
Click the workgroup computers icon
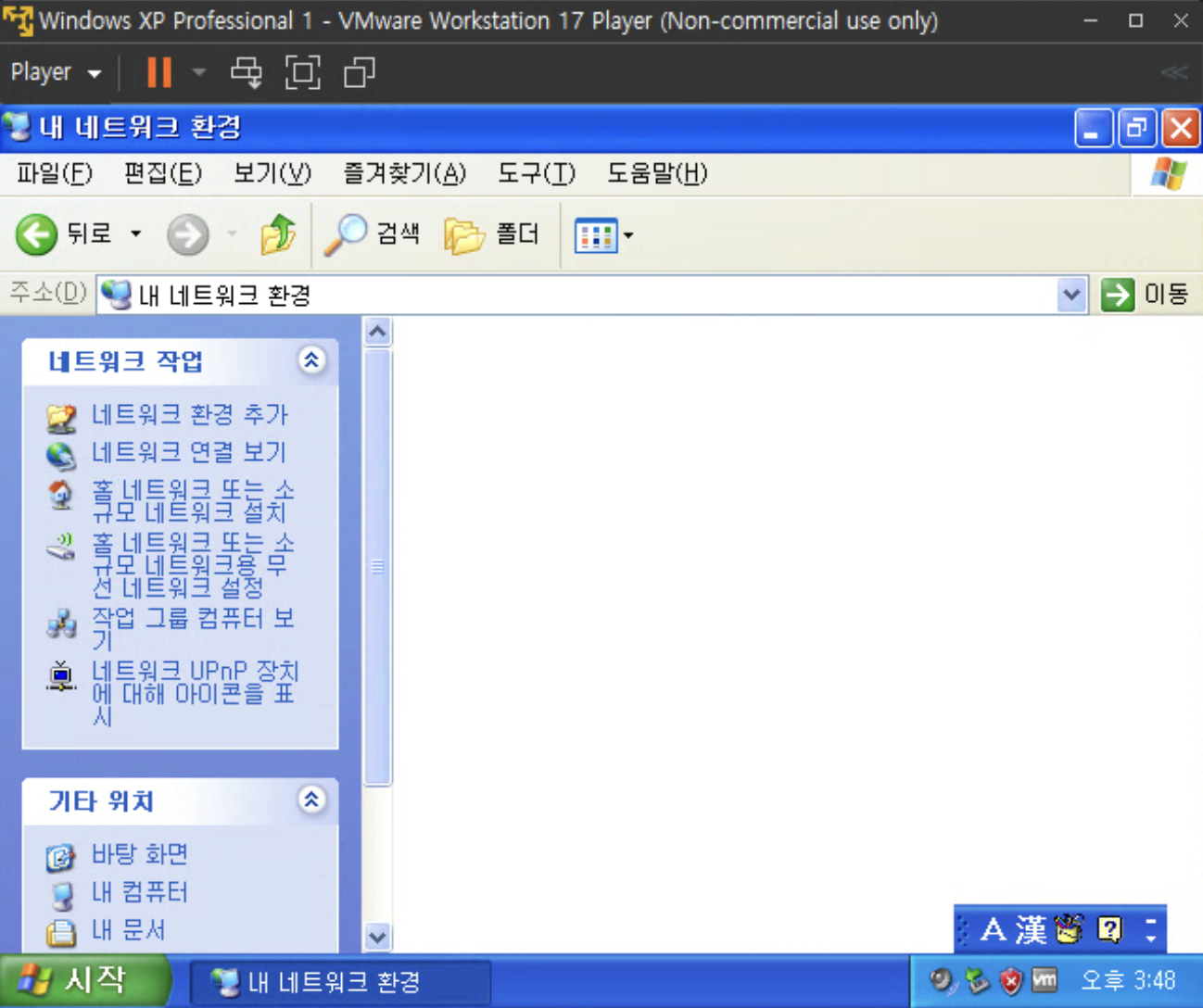(61, 624)
